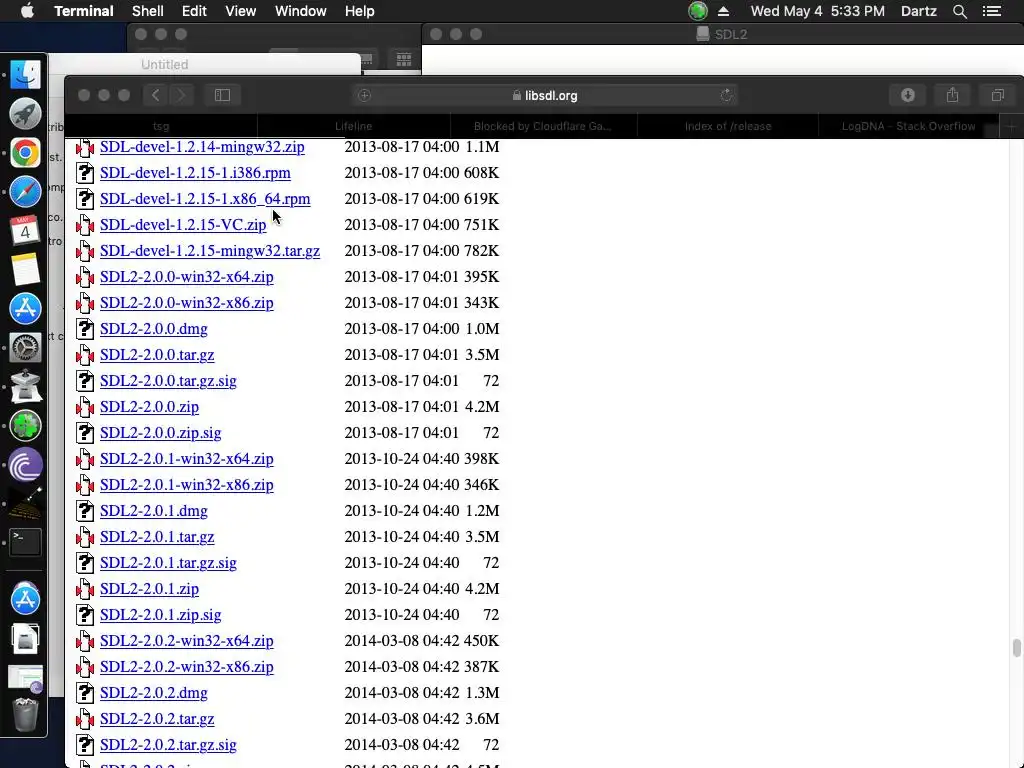Reload the libsdl.org page
The width and height of the screenshot is (1024, 768).
[726, 95]
